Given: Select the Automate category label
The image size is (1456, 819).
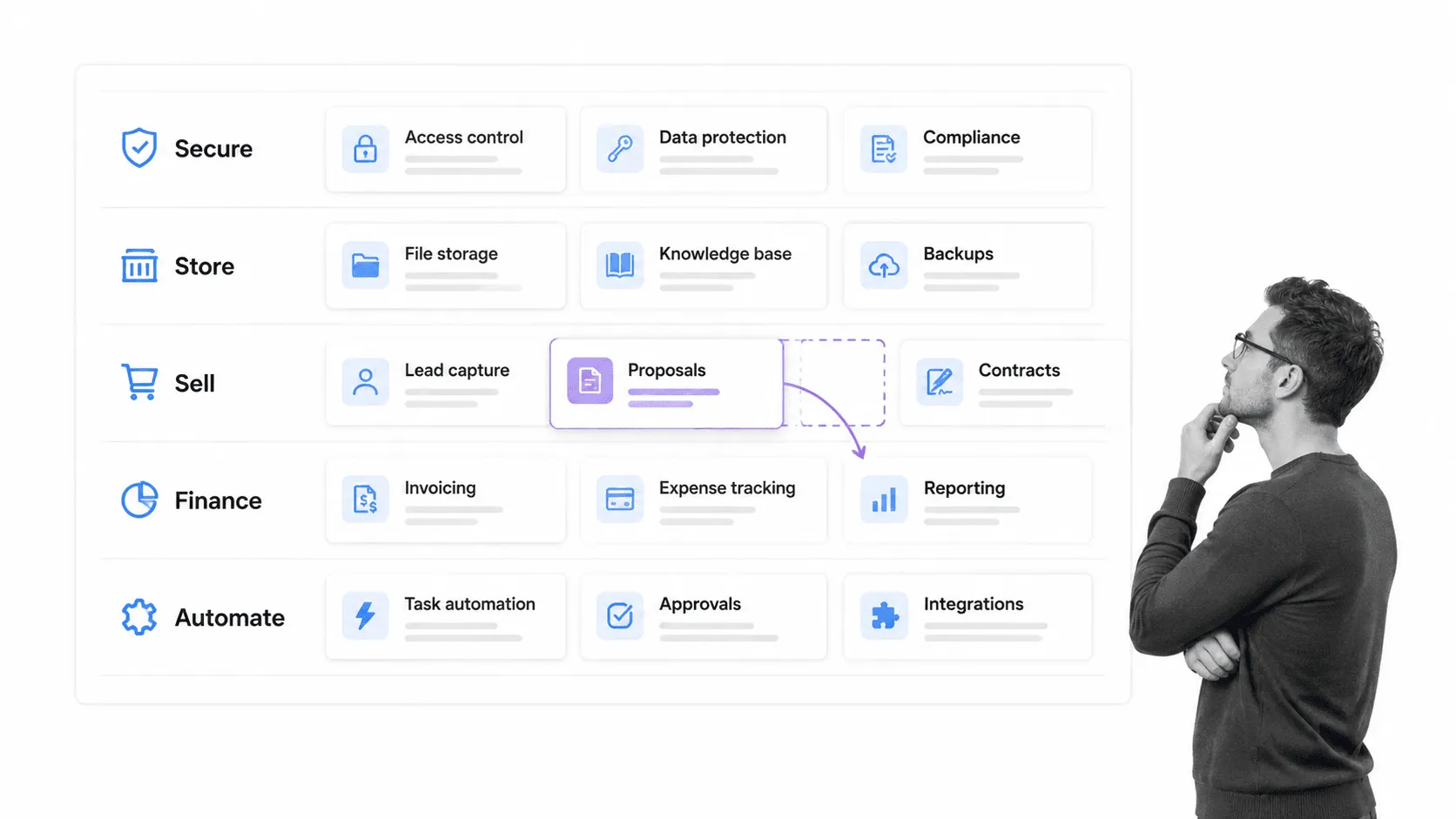Looking at the screenshot, I should 230,618.
